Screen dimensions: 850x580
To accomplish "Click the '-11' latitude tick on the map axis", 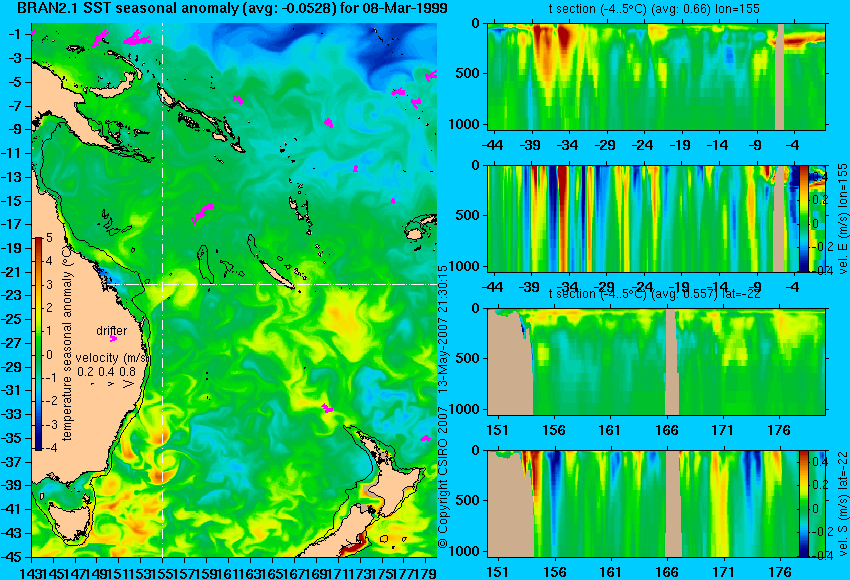I will 12,153.
